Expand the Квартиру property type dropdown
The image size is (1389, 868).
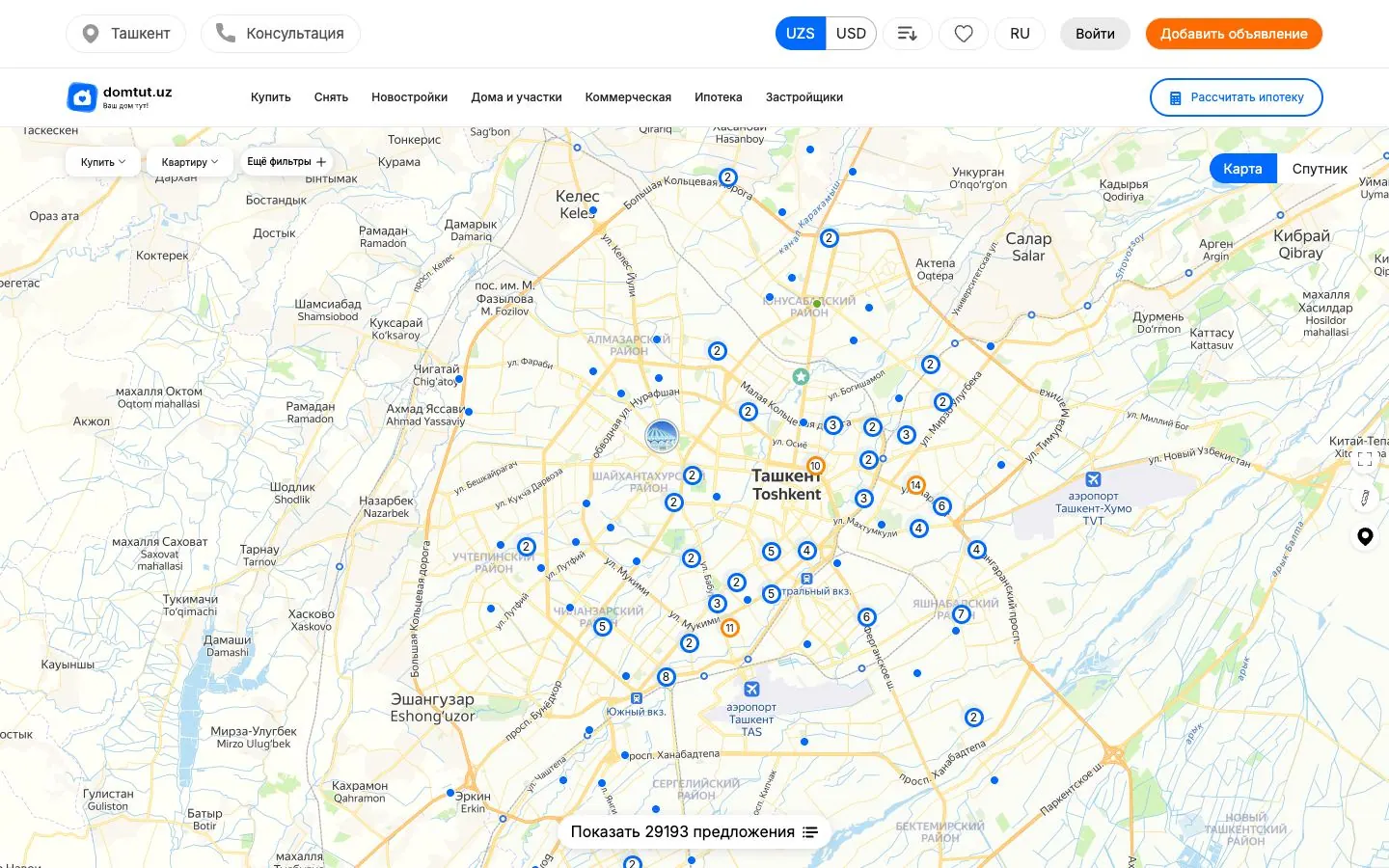coord(189,162)
